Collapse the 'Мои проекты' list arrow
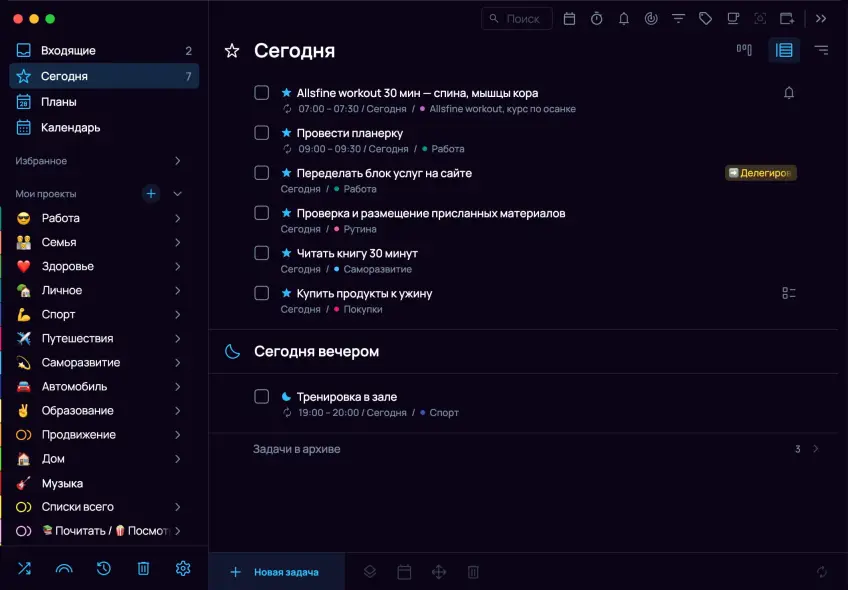Viewport: 848px width, 590px height. (178, 194)
